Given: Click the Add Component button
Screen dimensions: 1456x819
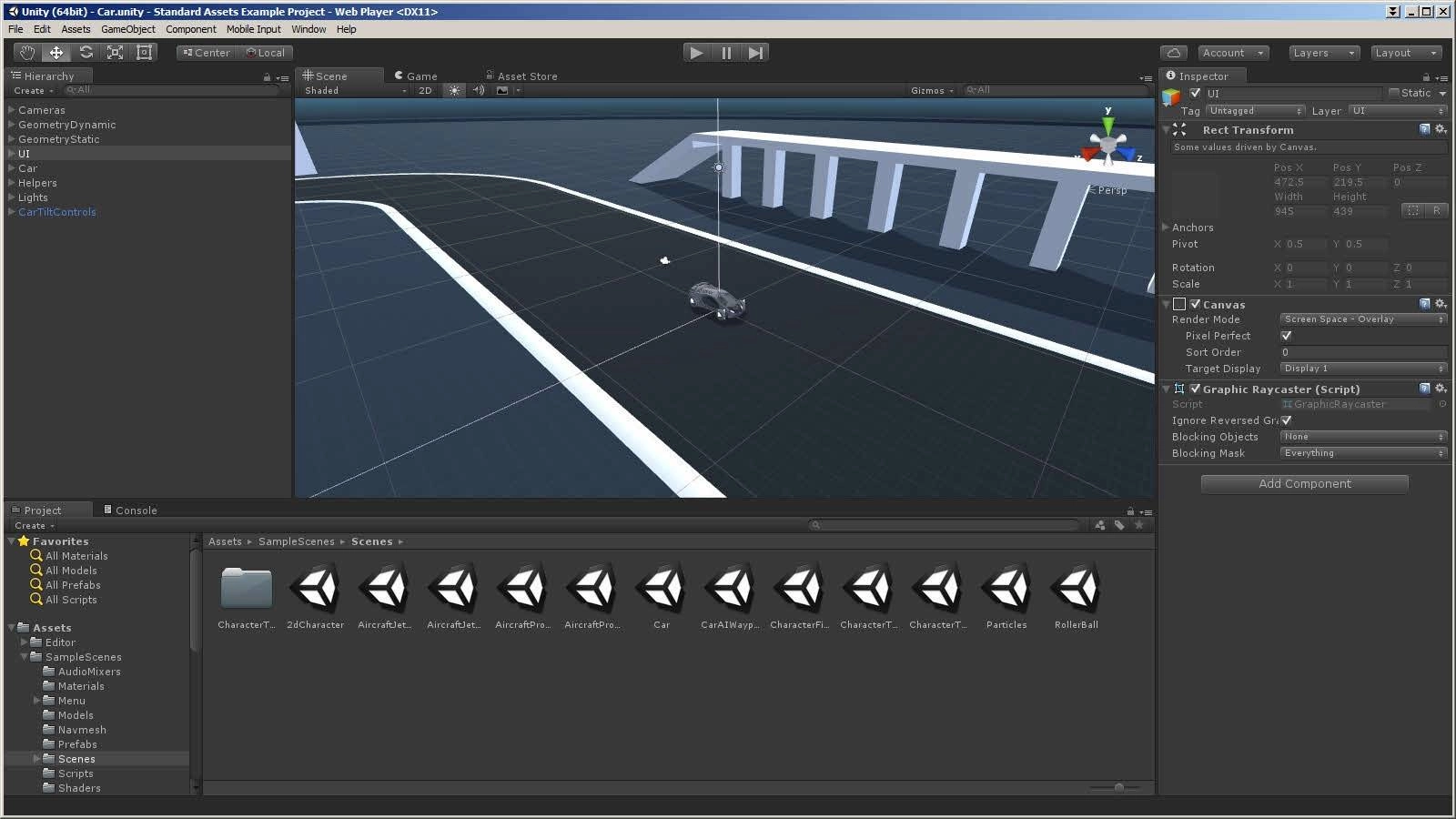Looking at the screenshot, I should (1305, 484).
